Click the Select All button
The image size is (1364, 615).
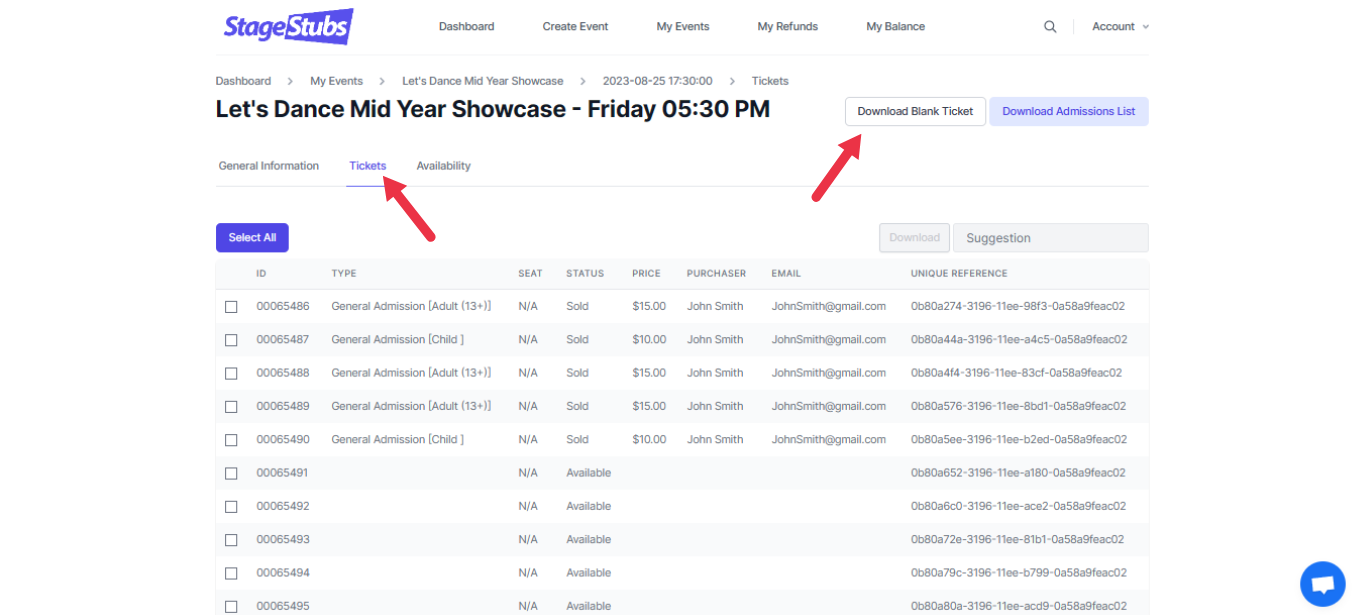[252, 238]
